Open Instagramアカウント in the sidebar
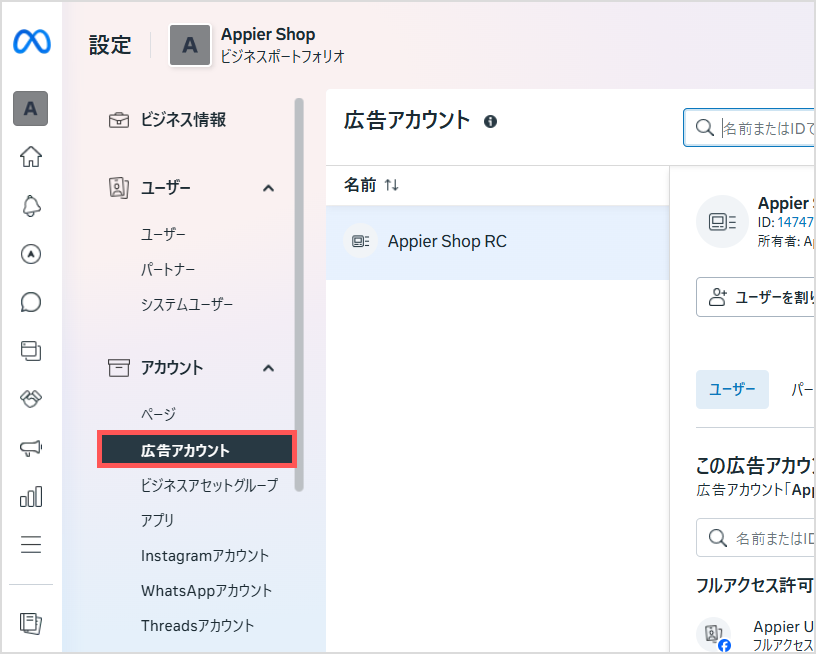This screenshot has width=816, height=654. 205,556
